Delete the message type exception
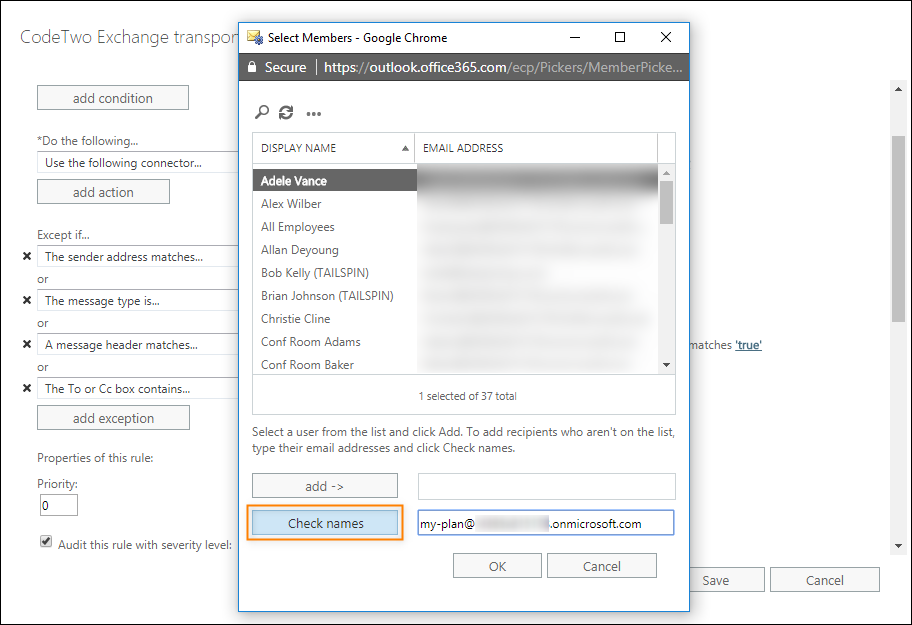 point(27,300)
